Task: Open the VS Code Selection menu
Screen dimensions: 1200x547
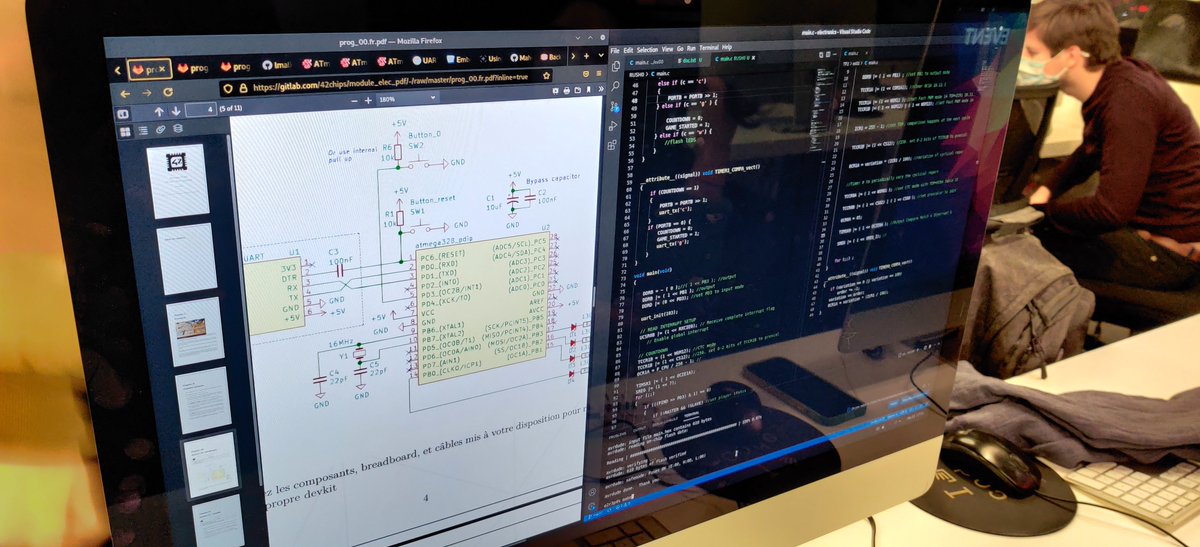Action: click(647, 50)
